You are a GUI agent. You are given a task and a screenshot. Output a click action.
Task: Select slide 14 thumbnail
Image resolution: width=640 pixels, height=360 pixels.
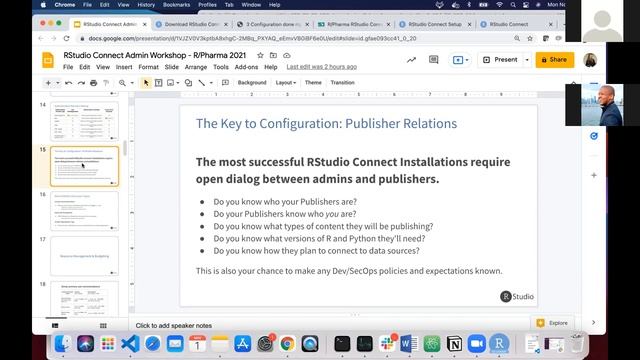click(x=84, y=121)
